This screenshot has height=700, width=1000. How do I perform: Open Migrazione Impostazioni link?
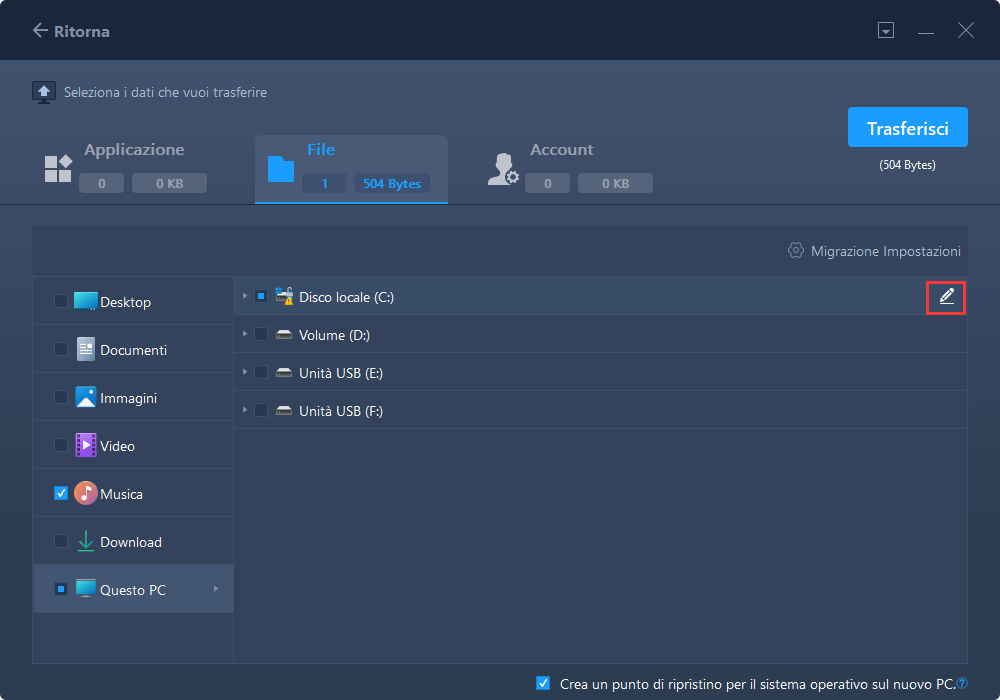click(885, 251)
